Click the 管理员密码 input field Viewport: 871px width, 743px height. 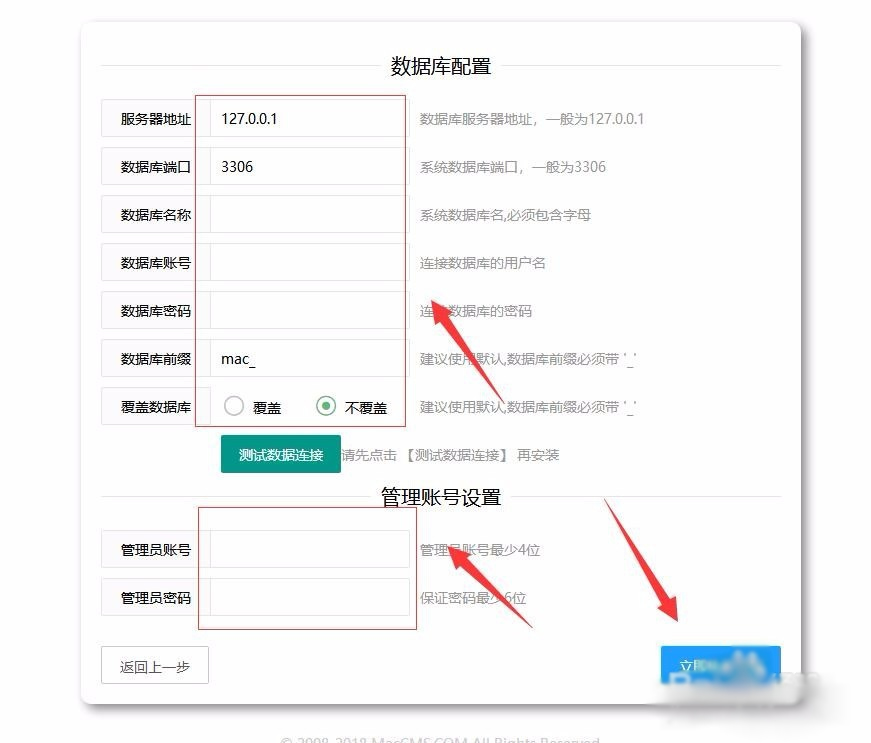tap(308, 598)
